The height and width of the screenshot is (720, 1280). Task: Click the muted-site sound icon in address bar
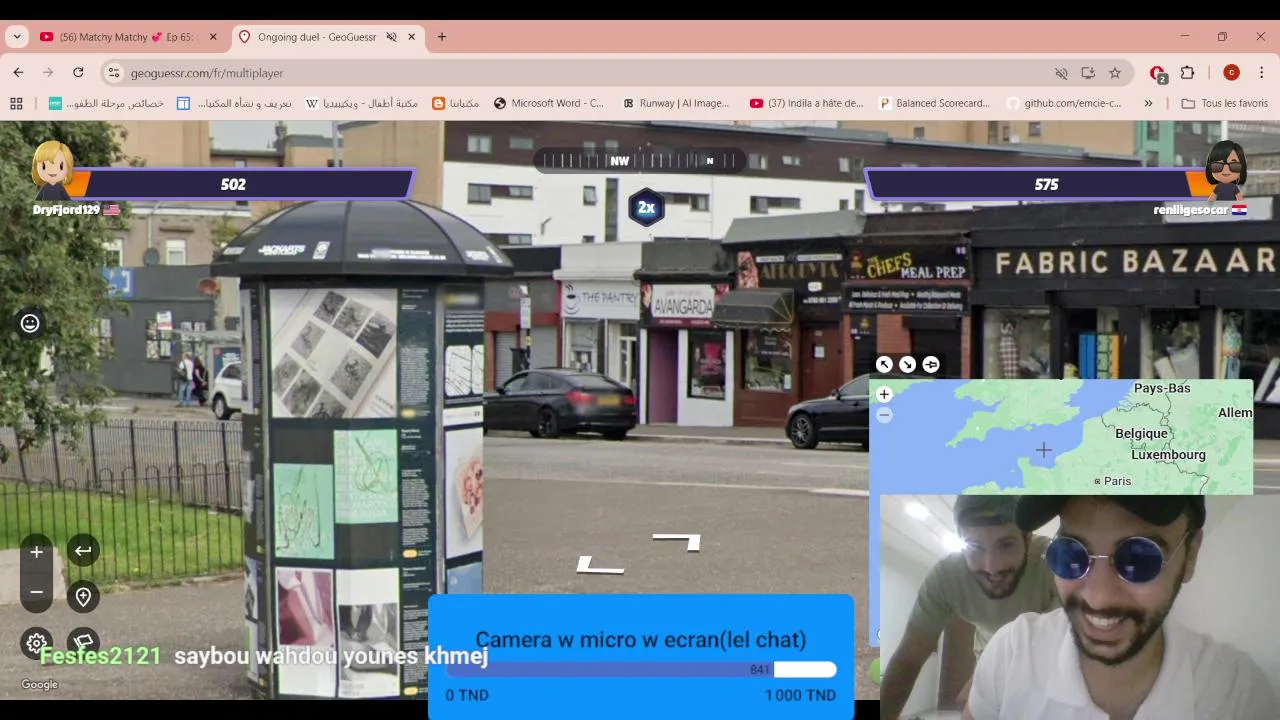(x=1061, y=73)
